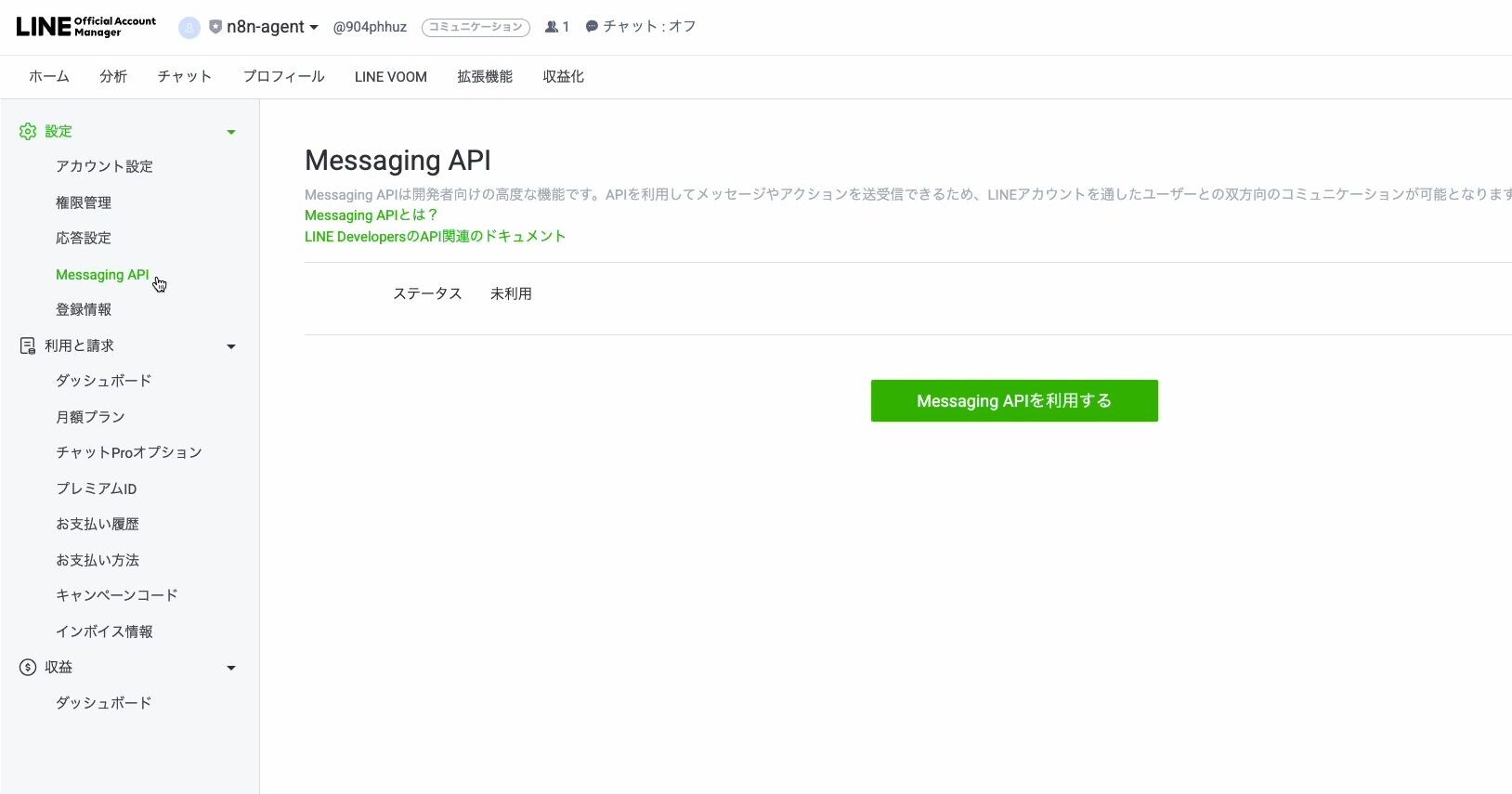Select 応答設定 in sidebar
Viewport: 1512px width, 794px height.
[x=84, y=238]
